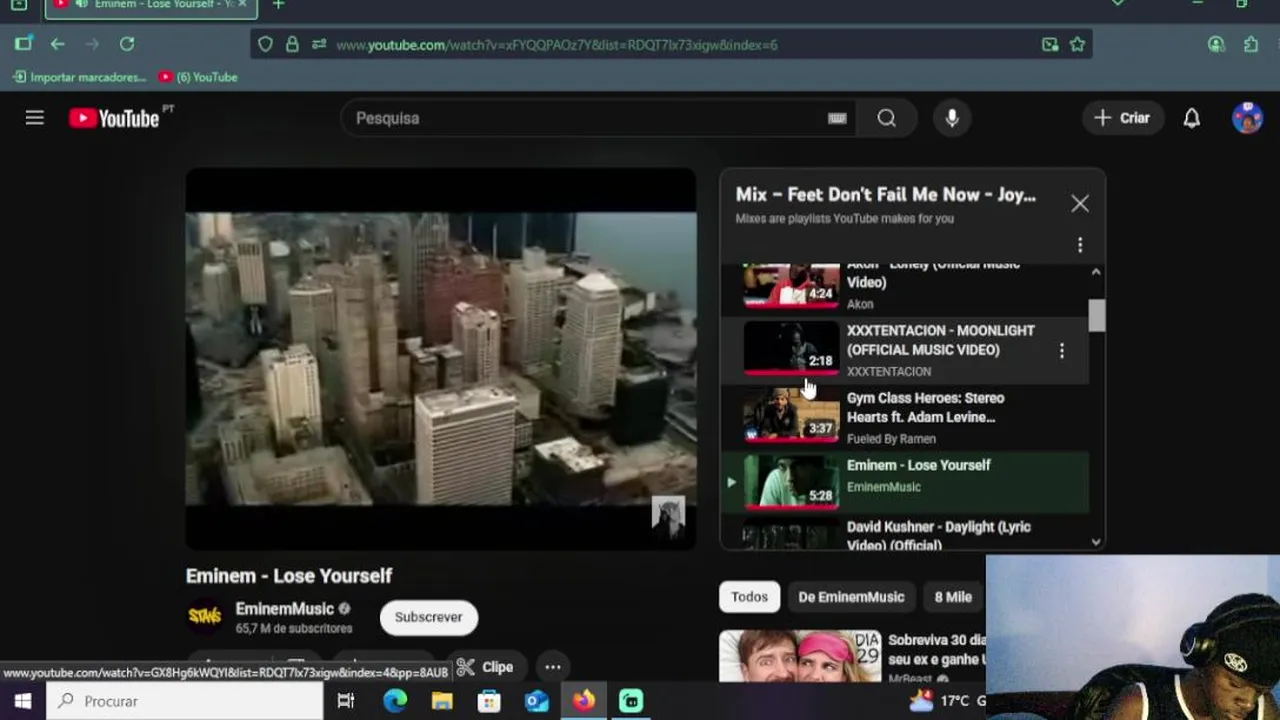Select the 8 Mile filter chip

[953, 597]
